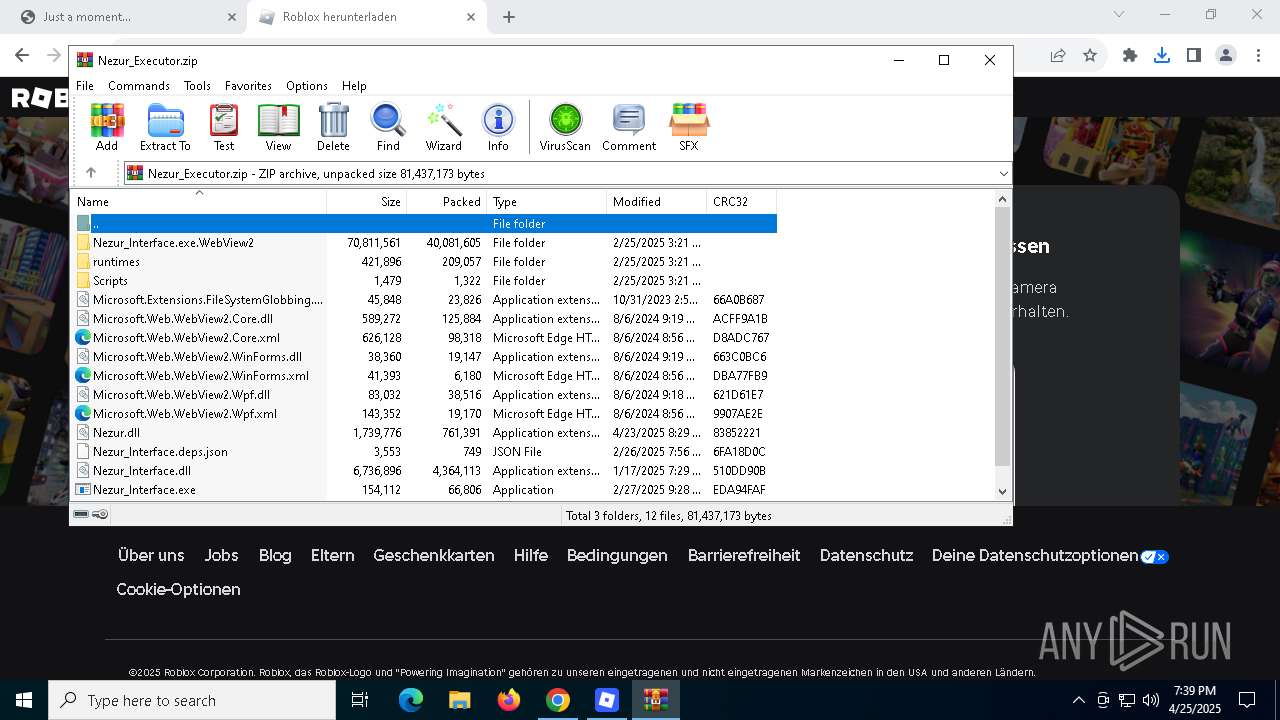Open the Jobs footer link
The width and height of the screenshot is (1280, 720).
coord(221,555)
